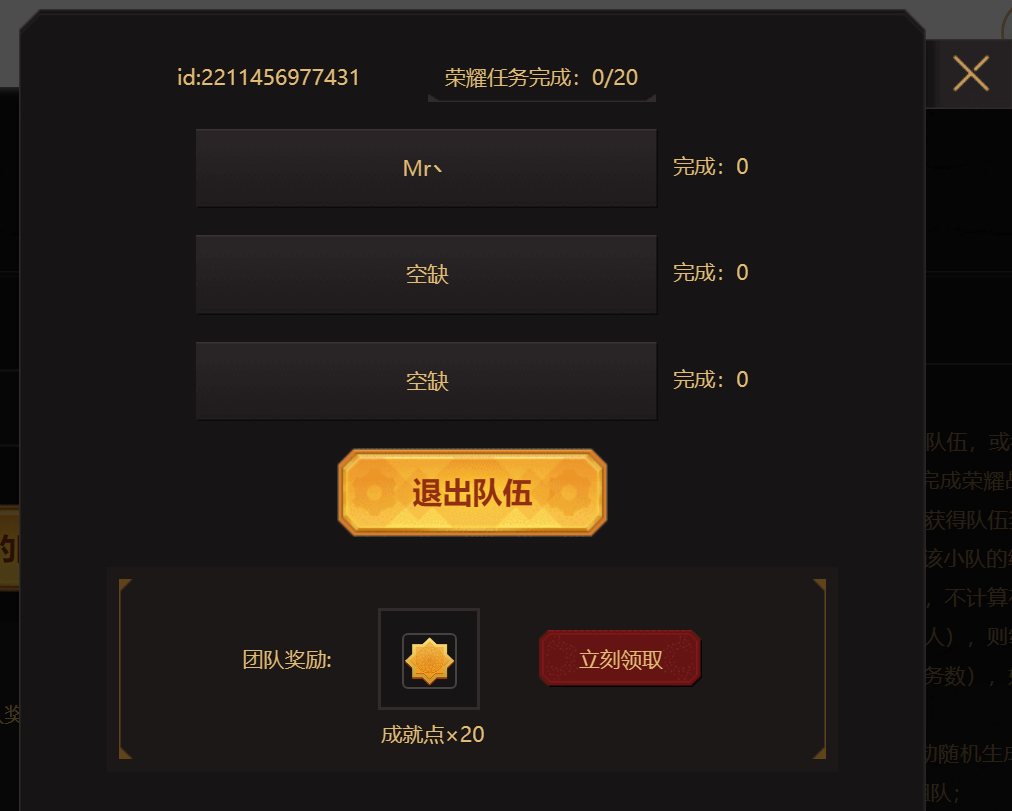Select the bottom 空缺 empty slot
This screenshot has height=811, width=1012.
(x=426, y=381)
